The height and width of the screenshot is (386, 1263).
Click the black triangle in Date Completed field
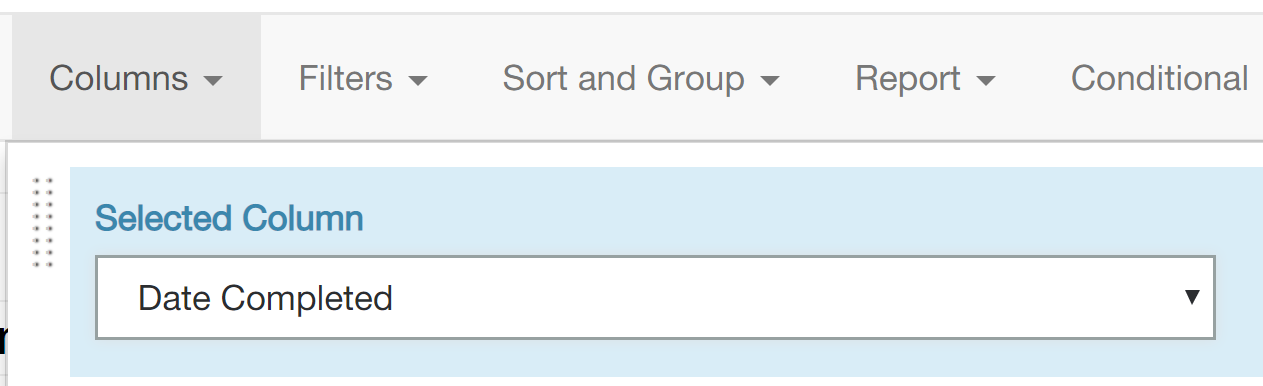(1191, 297)
